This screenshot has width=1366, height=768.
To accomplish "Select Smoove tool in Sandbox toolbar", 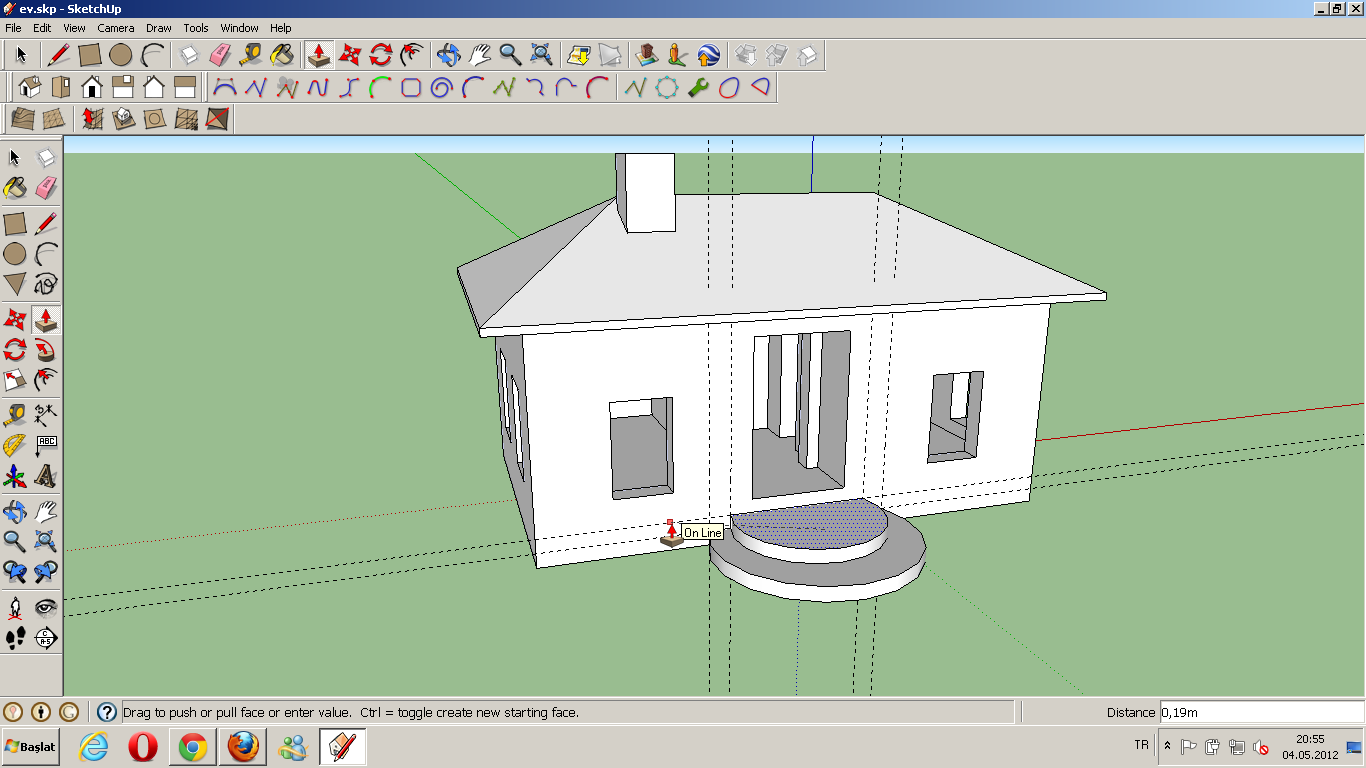I will coord(92,120).
